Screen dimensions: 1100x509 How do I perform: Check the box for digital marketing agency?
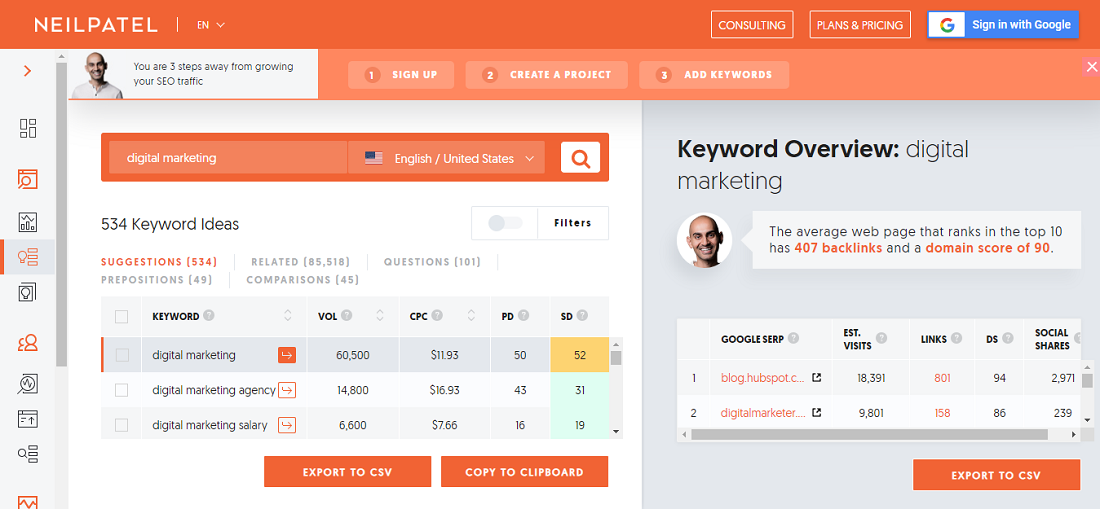(x=121, y=390)
